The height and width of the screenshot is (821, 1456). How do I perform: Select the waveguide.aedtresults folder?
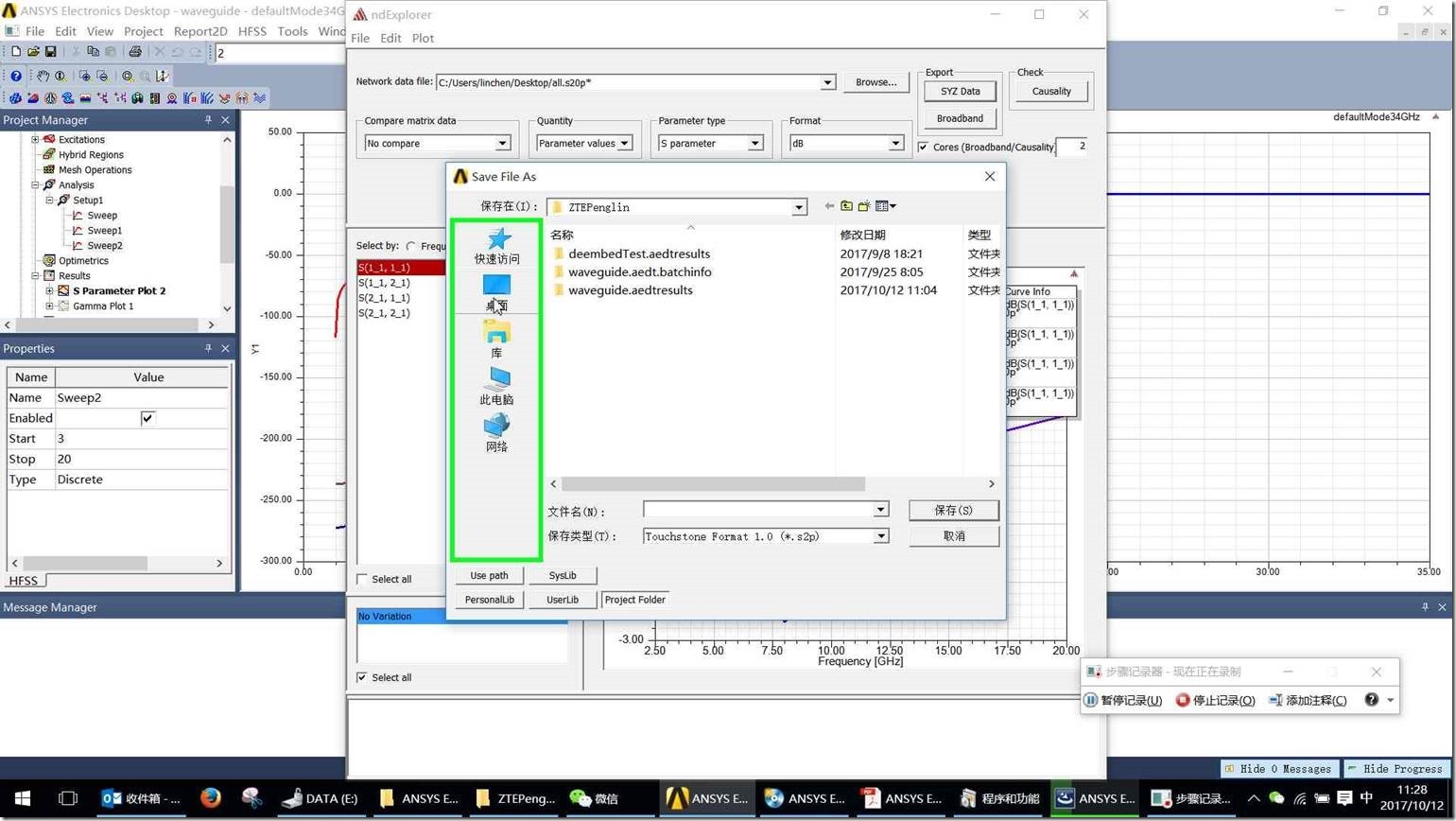click(x=630, y=290)
